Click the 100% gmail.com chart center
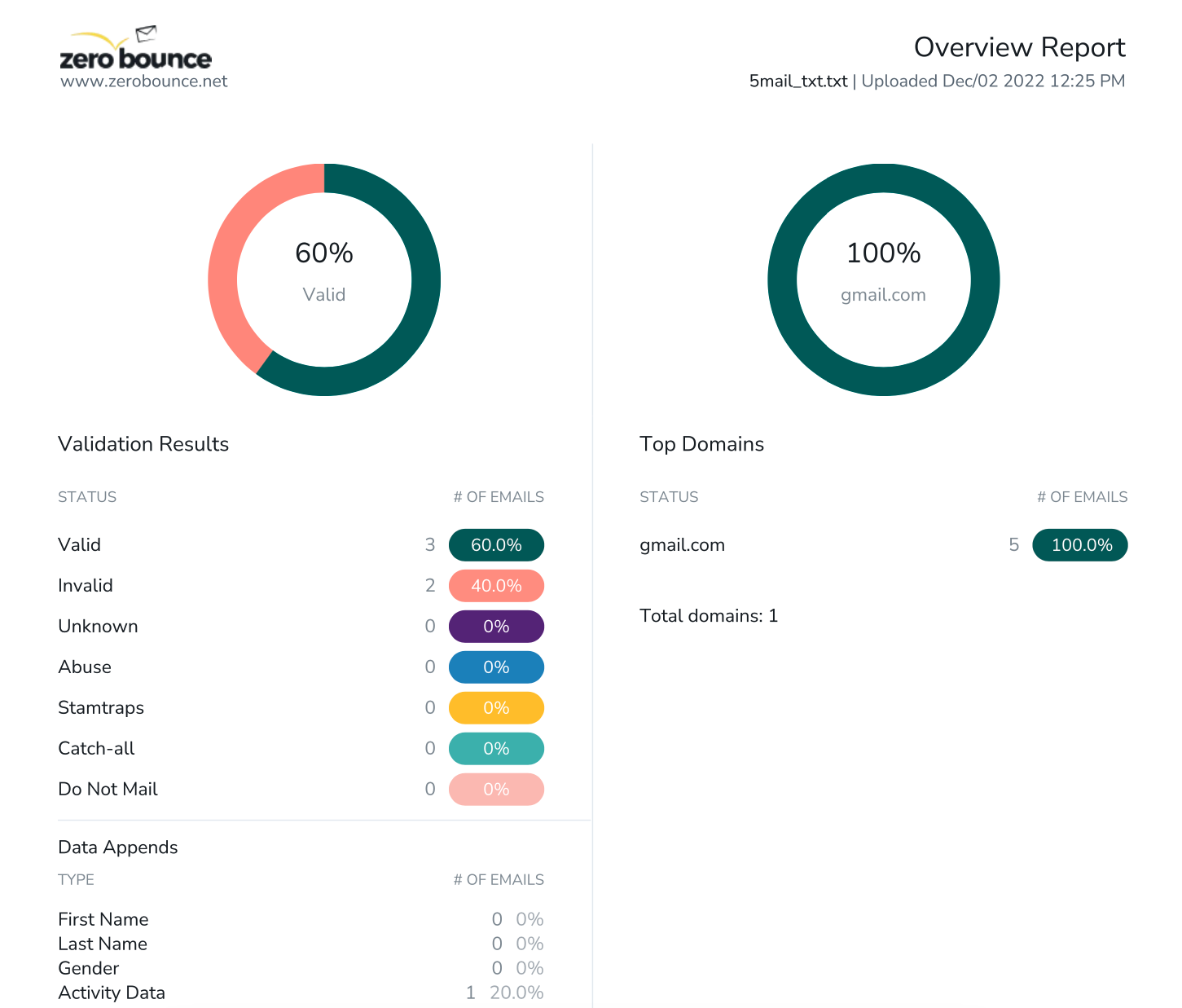Image resolution: width=1182 pixels, height=1008 pixels. click(883, 253)
